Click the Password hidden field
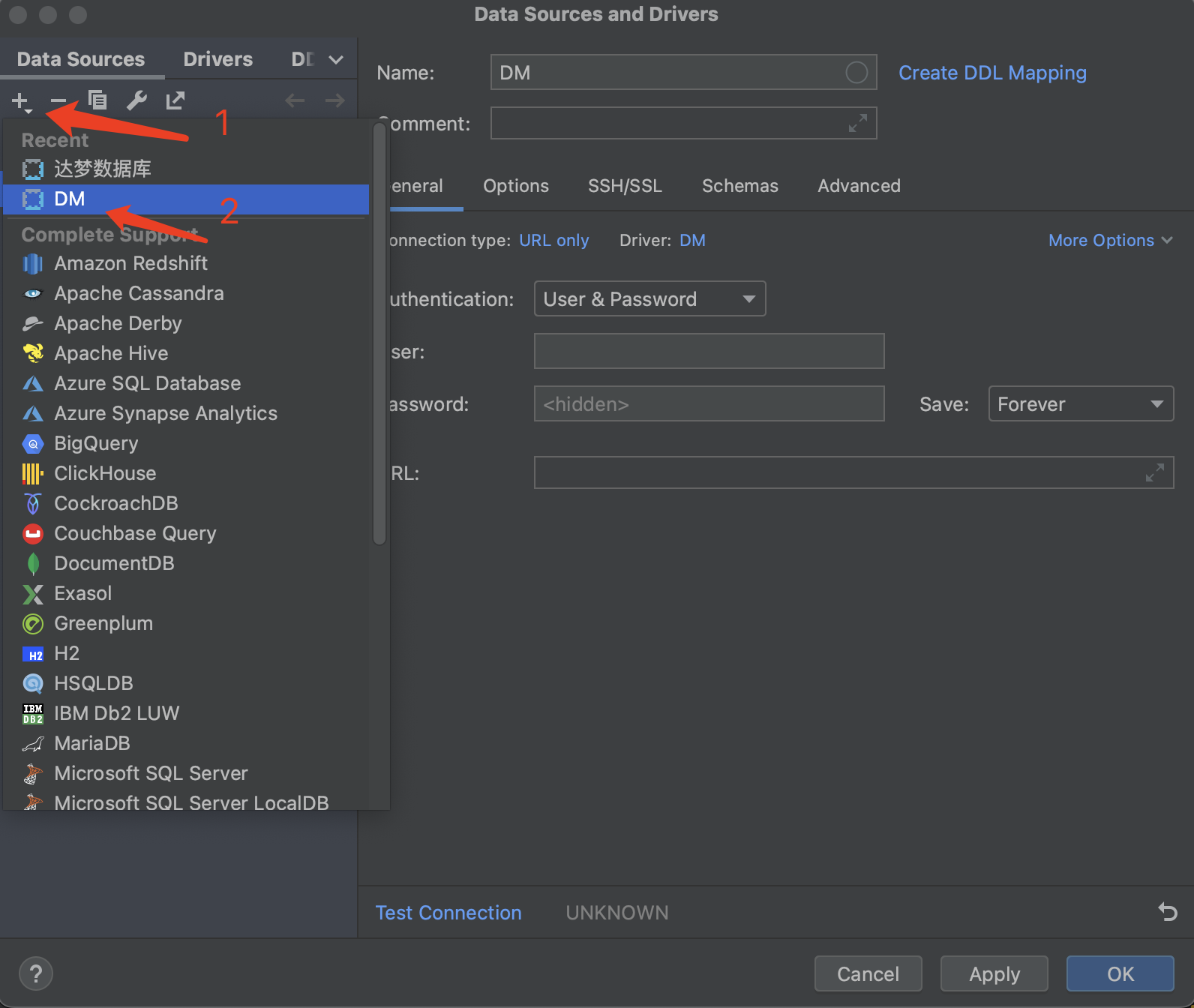1194x1008 pixels. (709, 403)
